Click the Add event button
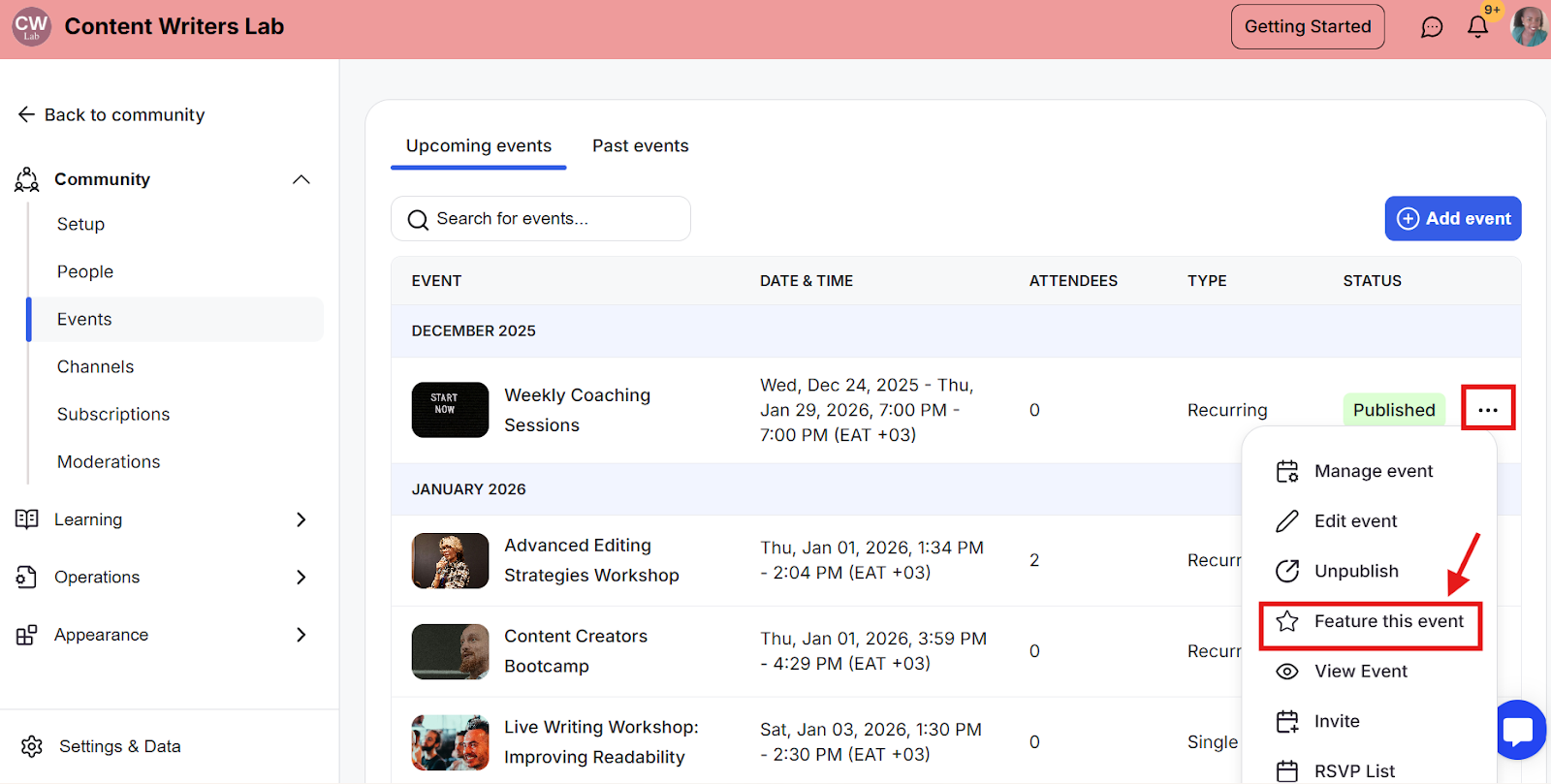The width and height of the screenshot is (1551, 784). coord(1452,219)
